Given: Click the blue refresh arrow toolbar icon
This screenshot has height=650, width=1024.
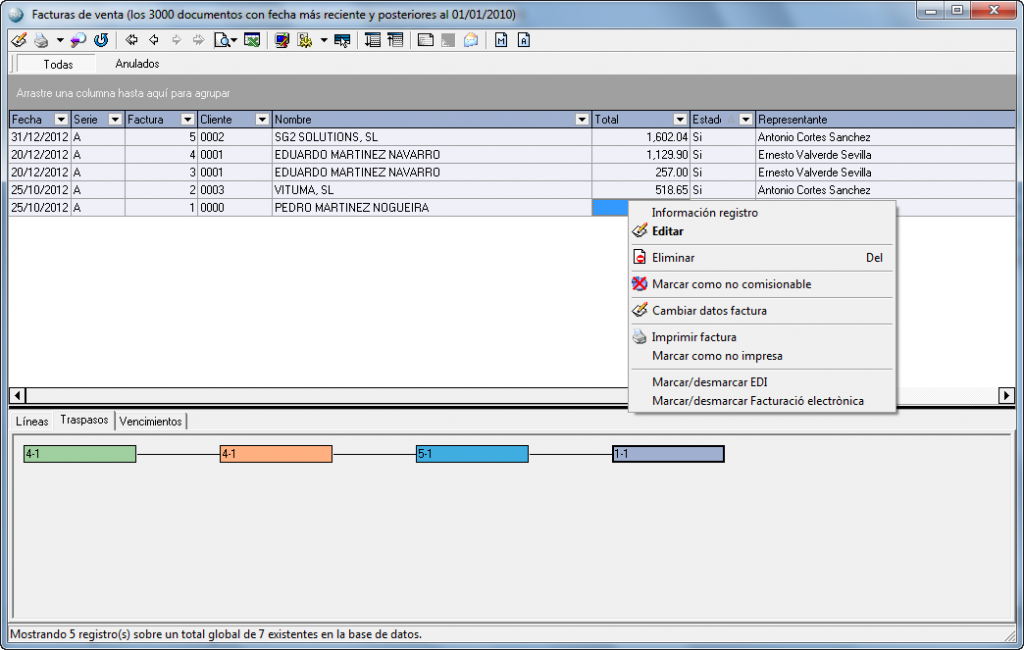Looking at the screenshot, I should tap(101, 40).
